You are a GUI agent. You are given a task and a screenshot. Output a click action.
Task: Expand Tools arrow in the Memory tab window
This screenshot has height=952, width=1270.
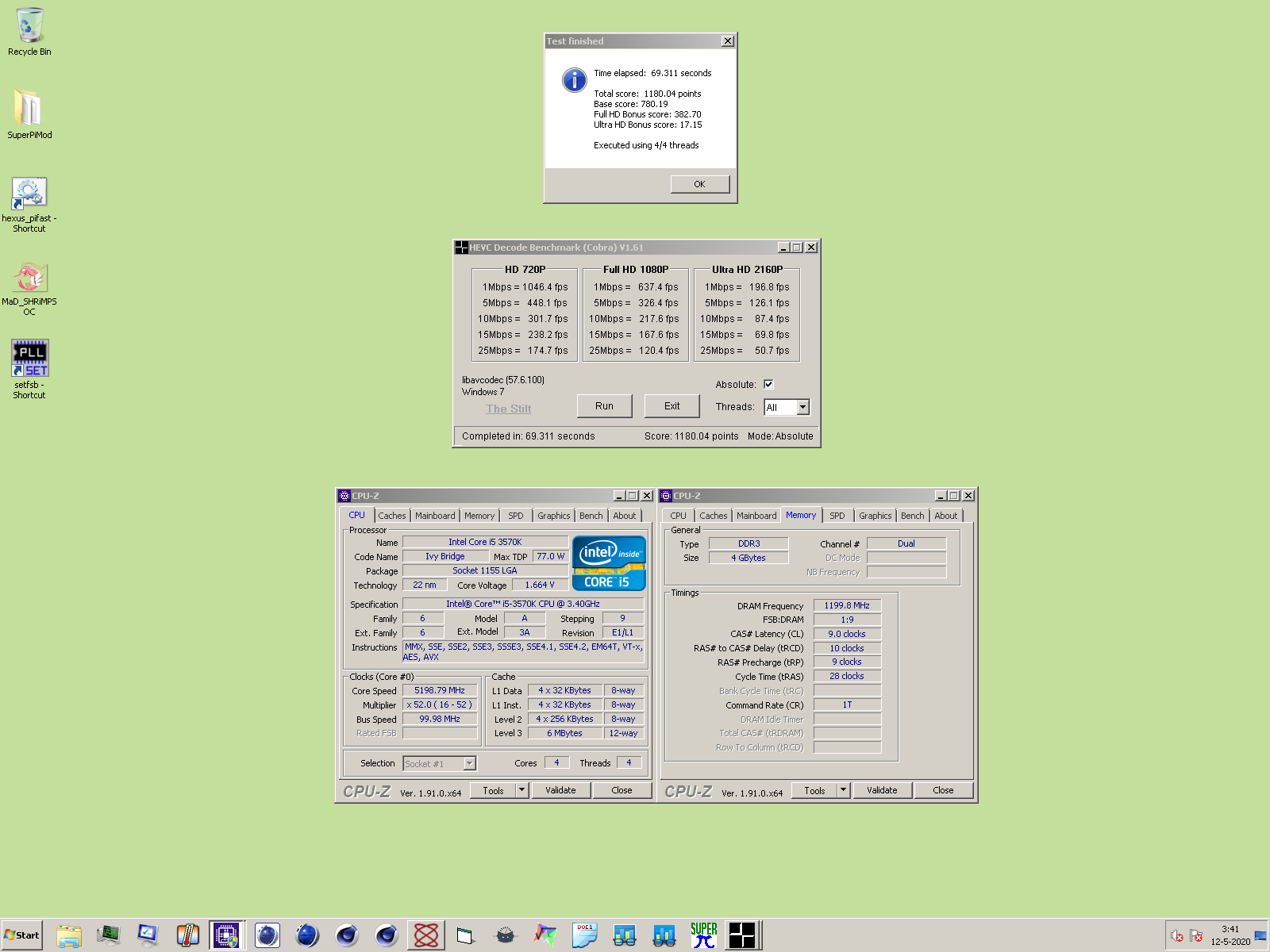click(x=844, y=790)
